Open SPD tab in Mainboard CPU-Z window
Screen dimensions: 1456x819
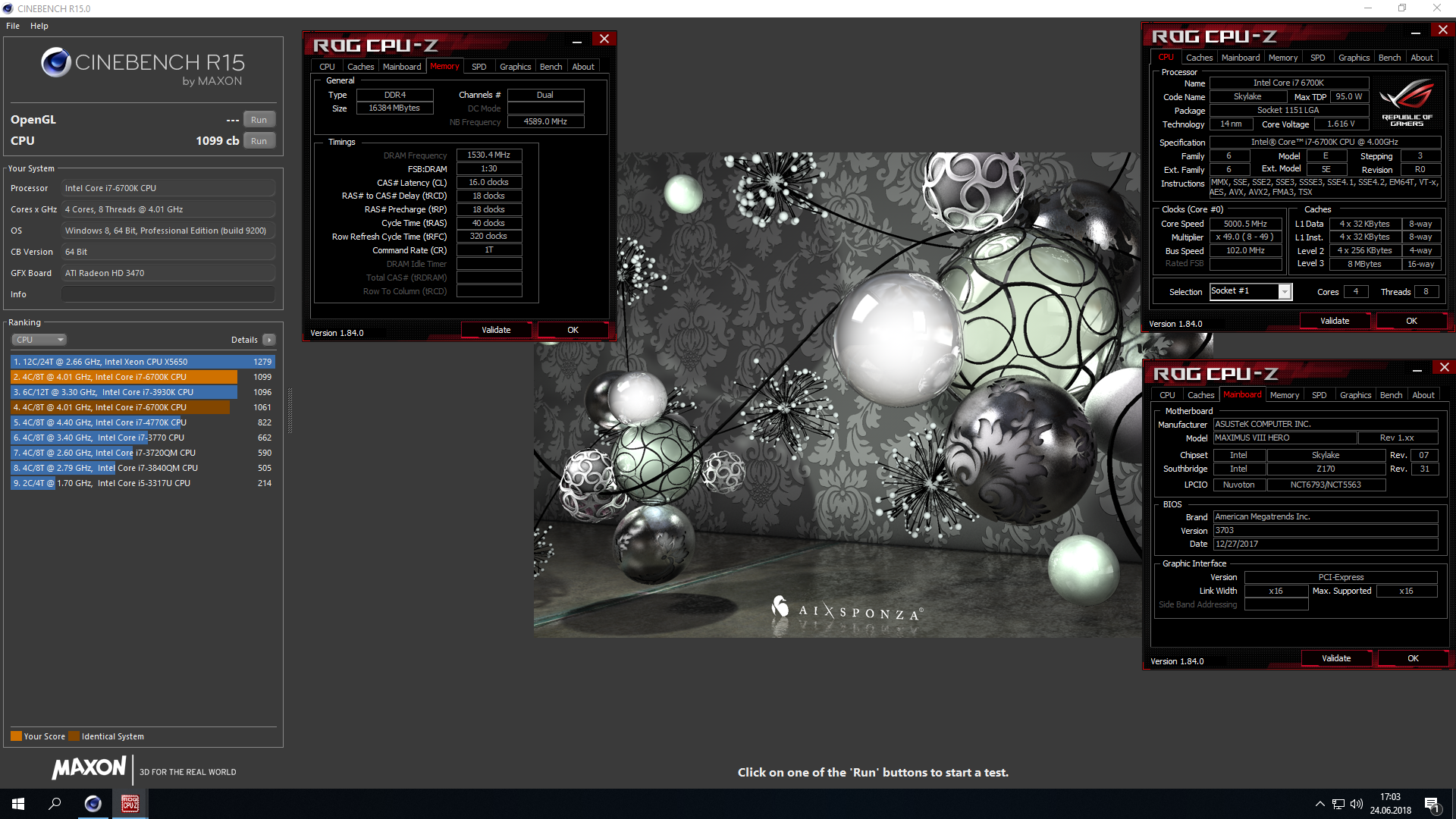1319,395
